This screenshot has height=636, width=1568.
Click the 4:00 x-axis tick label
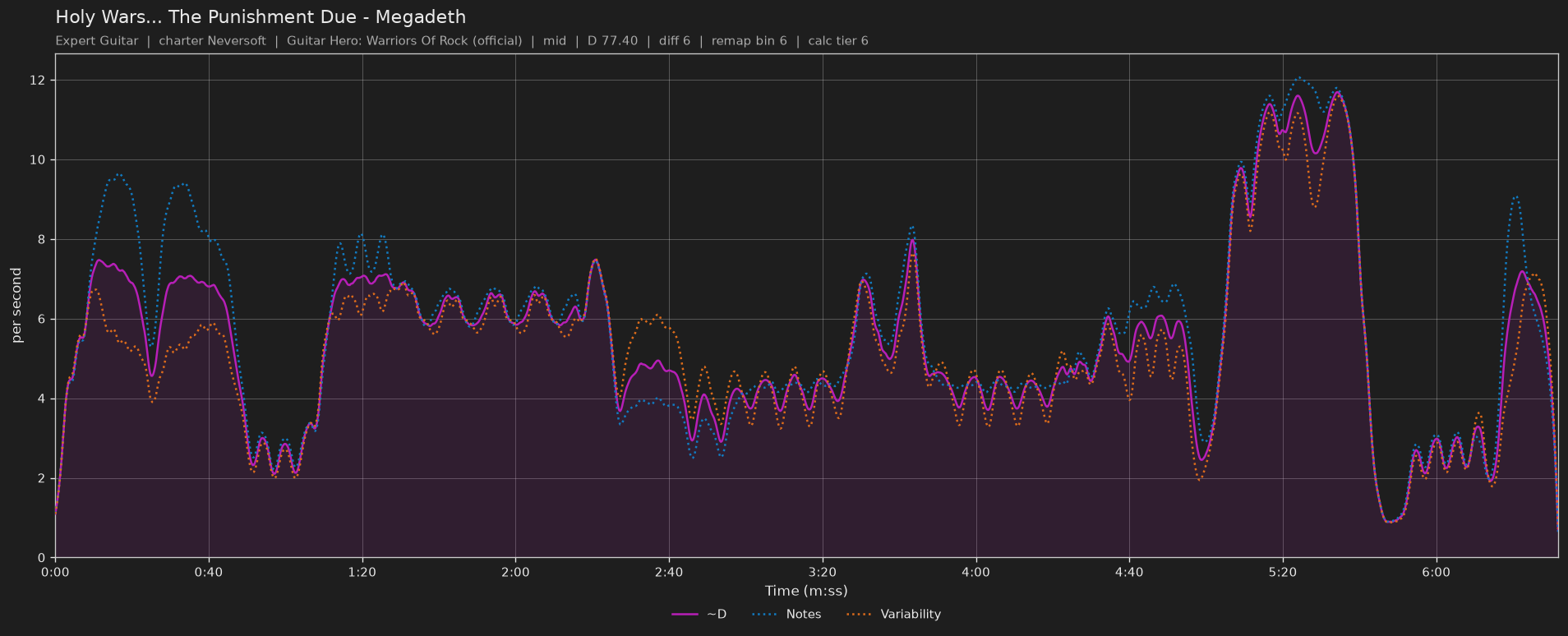coord(975,572)
